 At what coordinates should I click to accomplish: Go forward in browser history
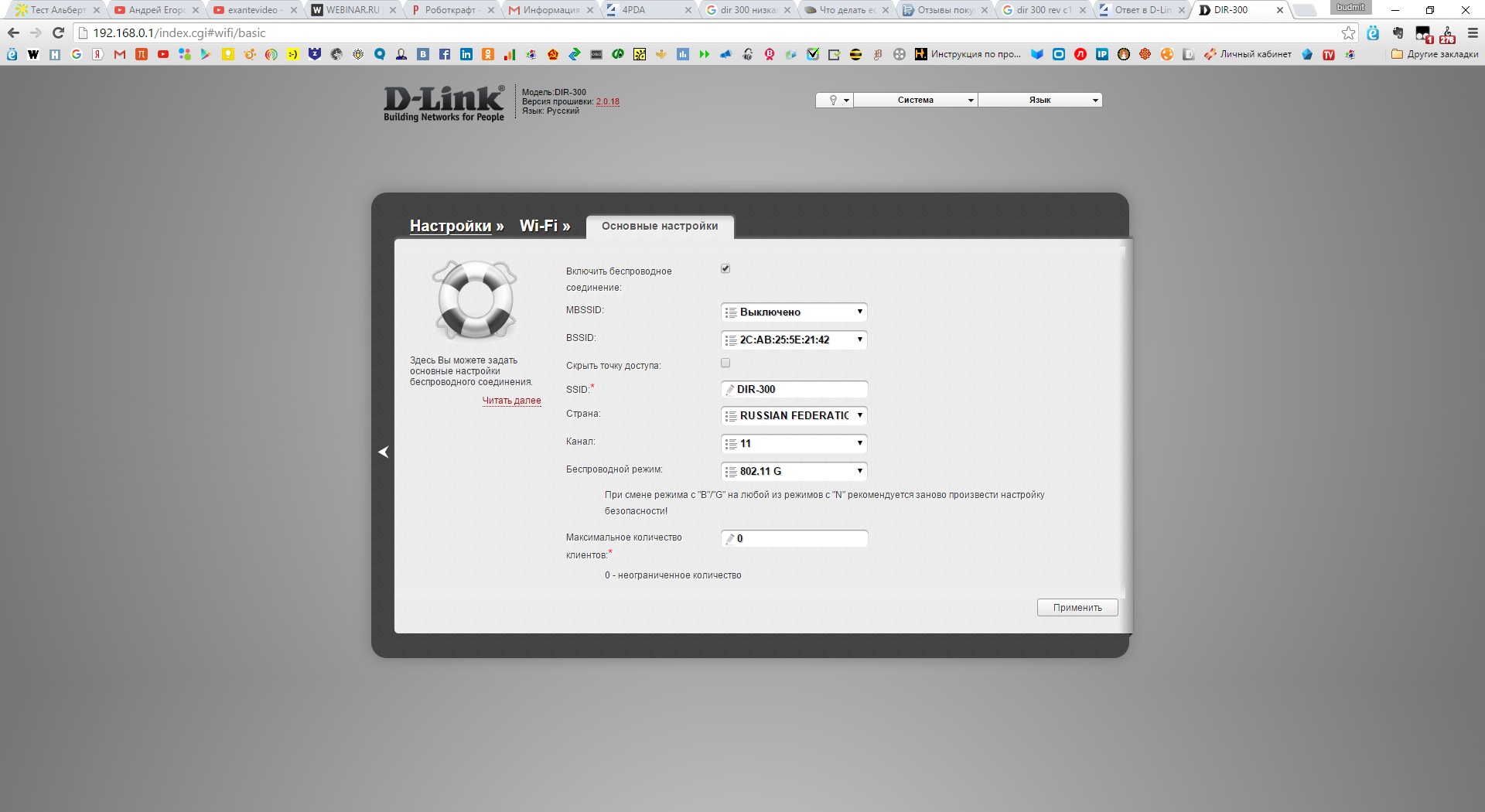36,32
